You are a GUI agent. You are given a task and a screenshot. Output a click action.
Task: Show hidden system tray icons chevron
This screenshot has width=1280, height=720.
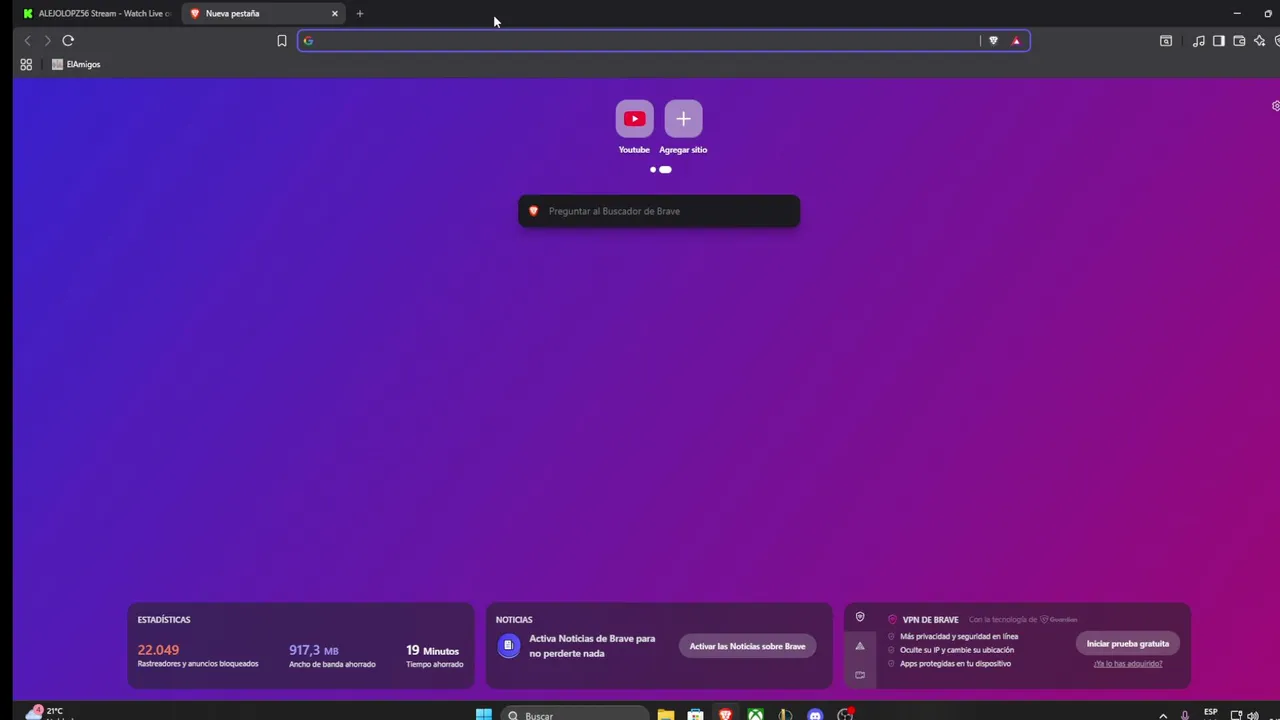click(1163, 716)
